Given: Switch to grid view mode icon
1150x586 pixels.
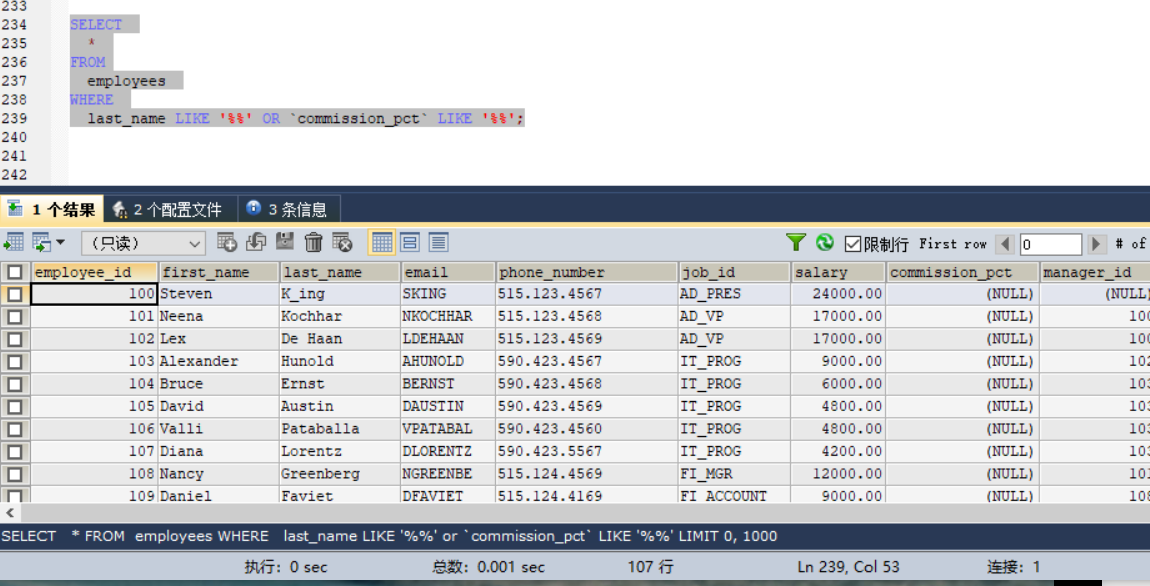Looking at the screenshot, I should [381, 242].
